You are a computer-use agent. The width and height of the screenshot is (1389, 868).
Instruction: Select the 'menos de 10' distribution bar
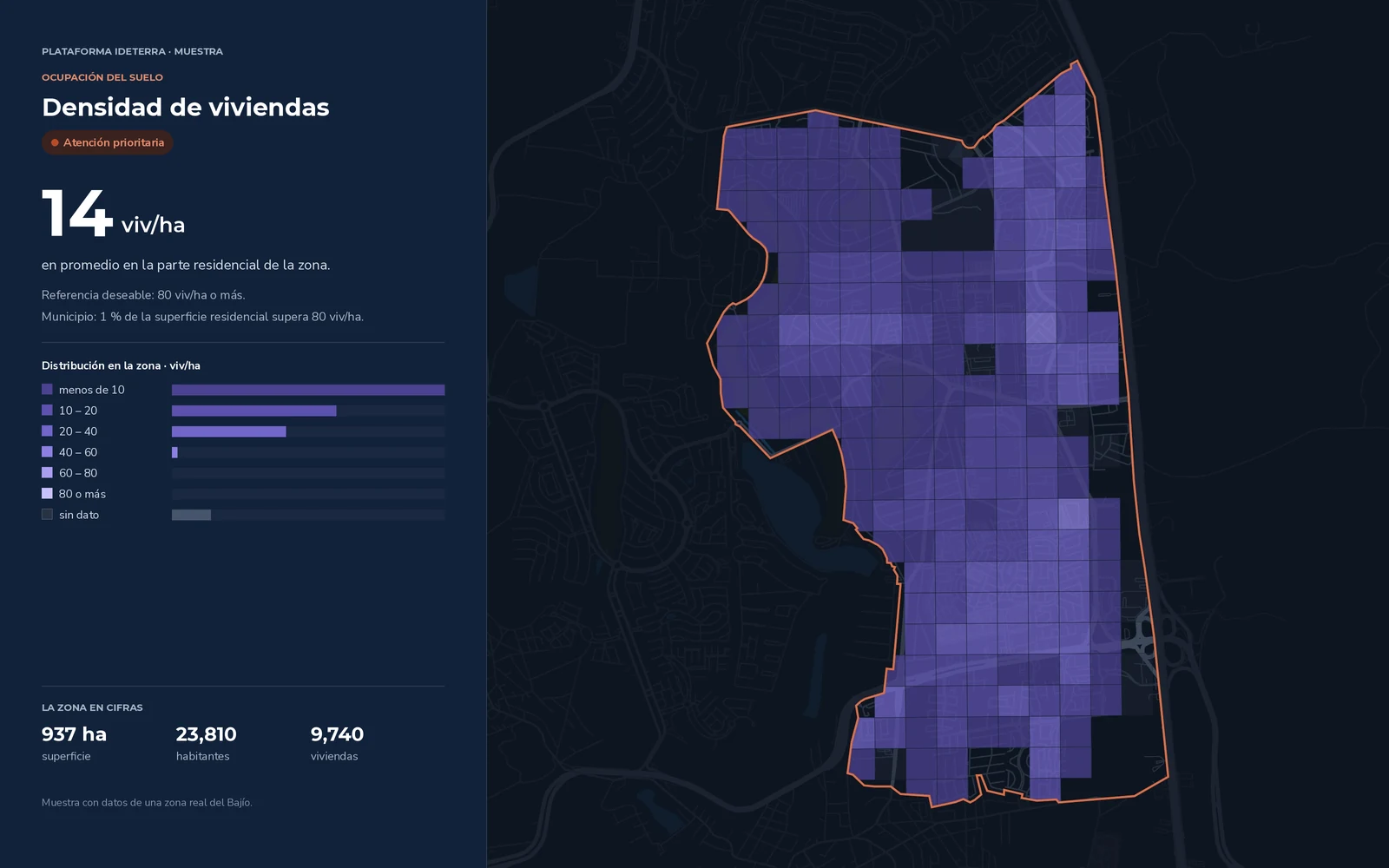click(308, 390)
